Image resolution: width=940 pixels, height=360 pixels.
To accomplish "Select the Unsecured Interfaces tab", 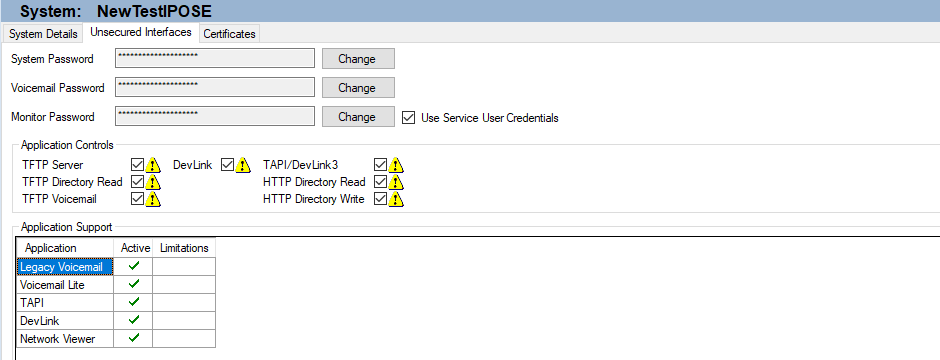I will [x=141, y=32].
